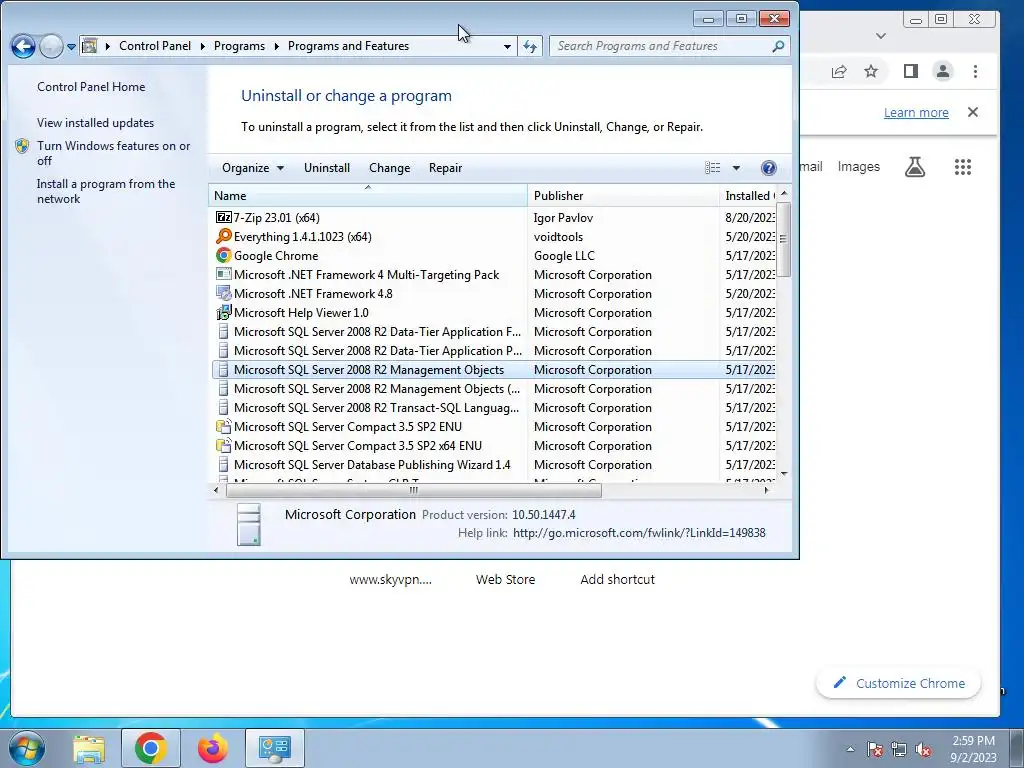1024x768 pixels.
Task: Click the voidtools publisher cell
Action: [558, 236]
